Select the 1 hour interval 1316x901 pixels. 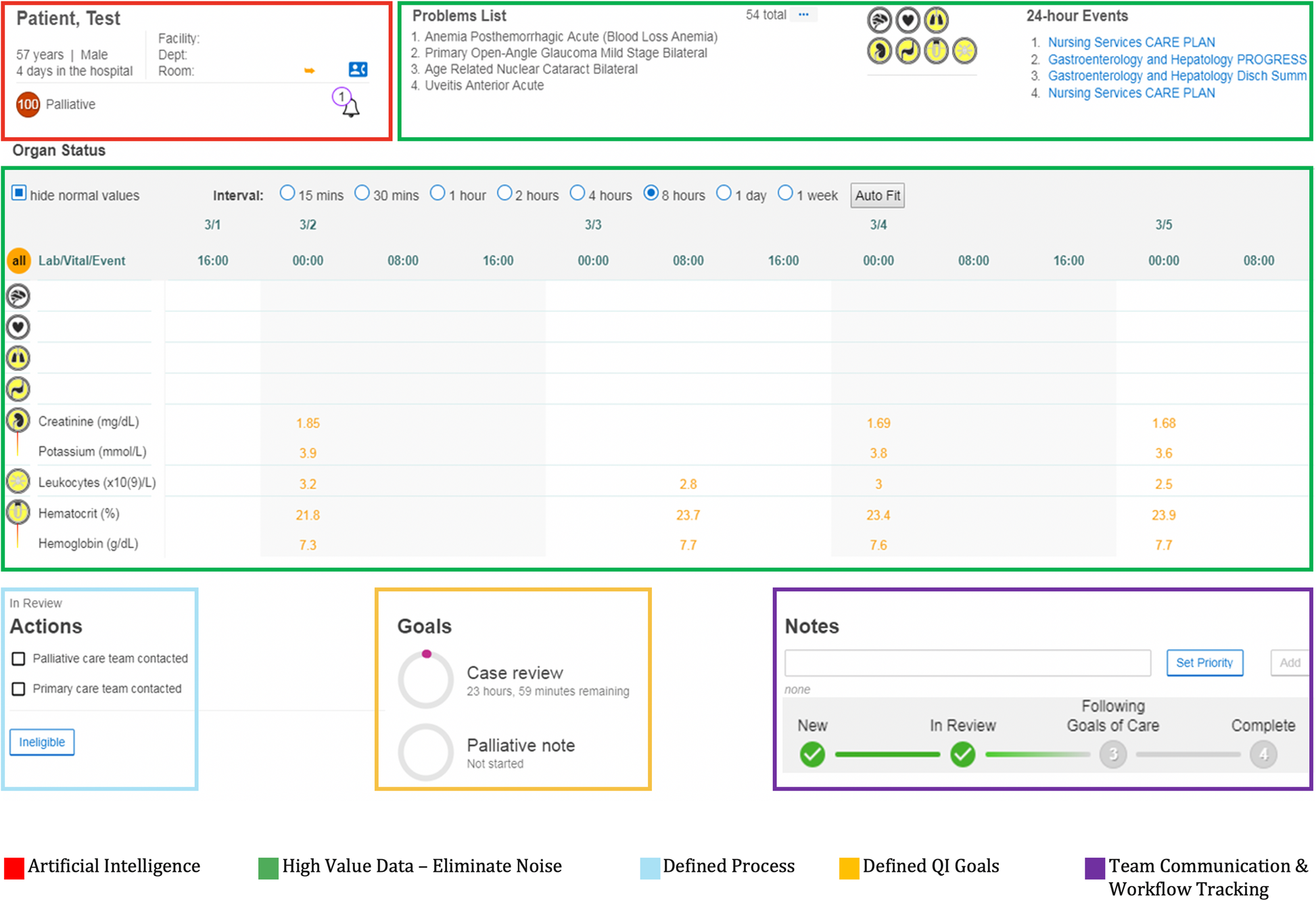[438, 193]
